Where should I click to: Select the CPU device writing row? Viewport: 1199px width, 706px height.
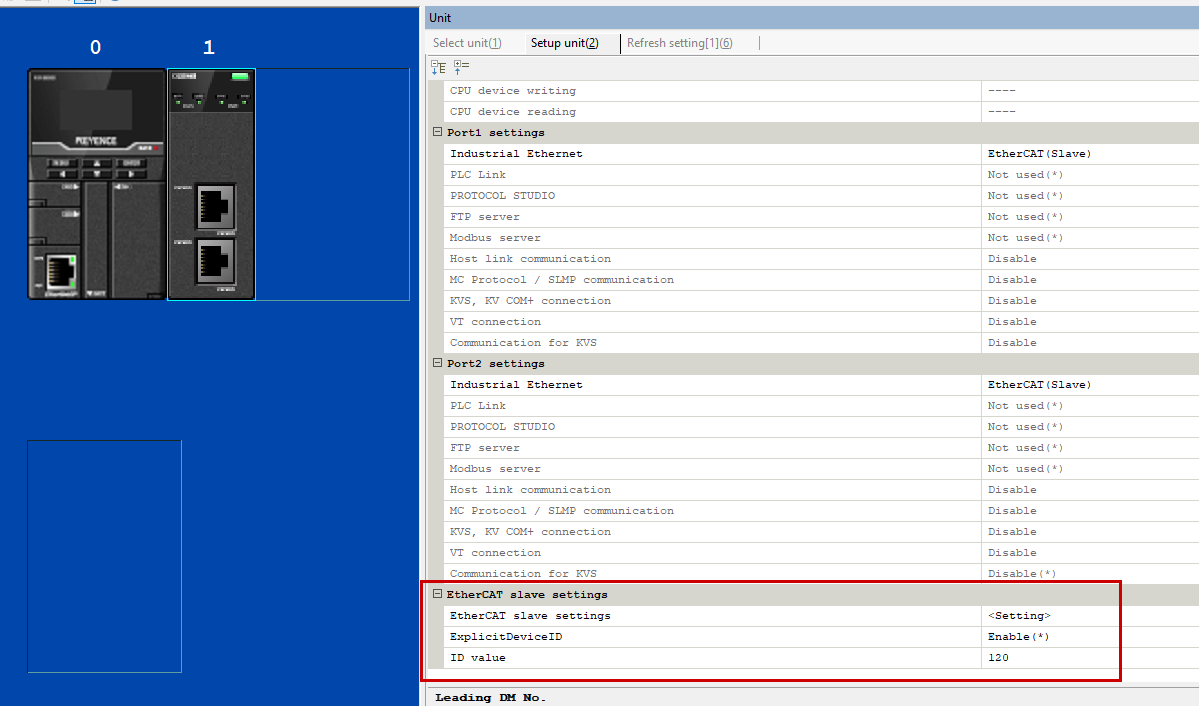512,91
